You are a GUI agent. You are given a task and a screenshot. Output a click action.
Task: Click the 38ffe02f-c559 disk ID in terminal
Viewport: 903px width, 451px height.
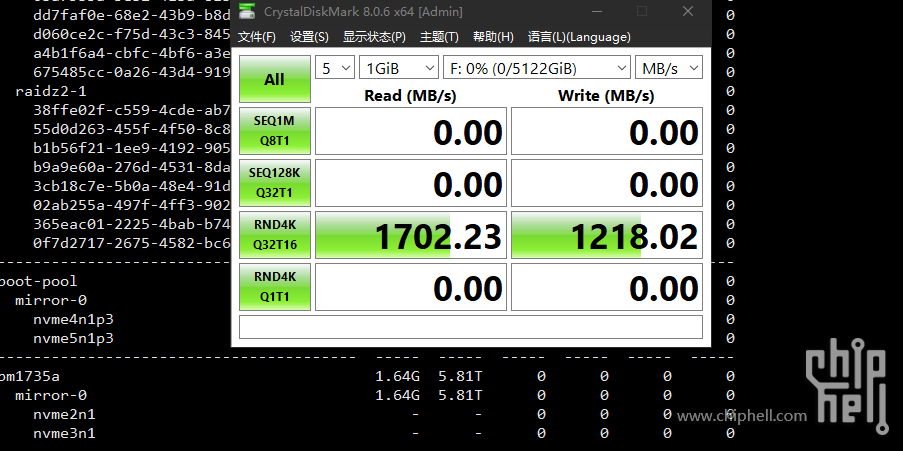point(132,110)
